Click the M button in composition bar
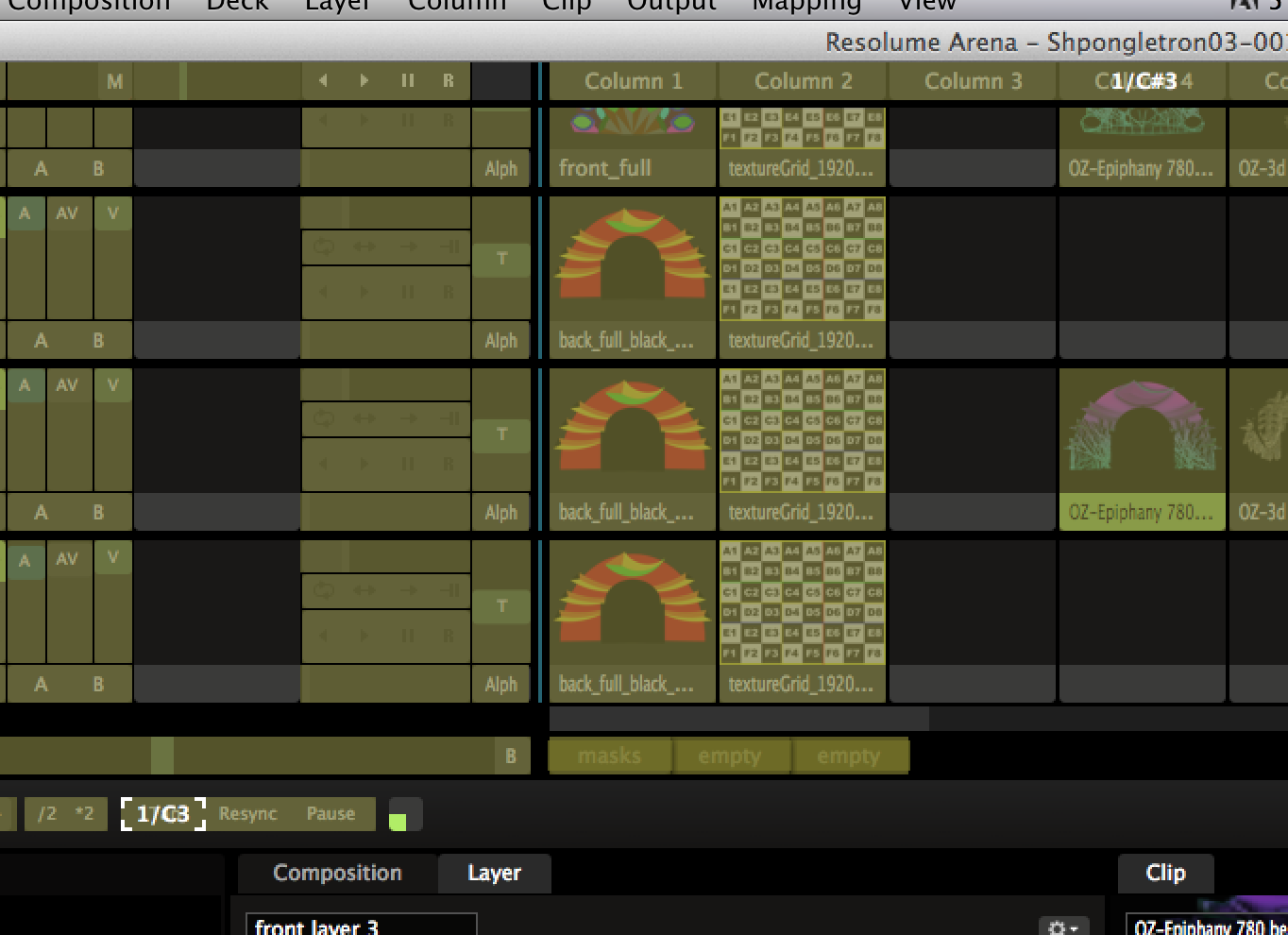The image size is (1288, 935). 114,82
